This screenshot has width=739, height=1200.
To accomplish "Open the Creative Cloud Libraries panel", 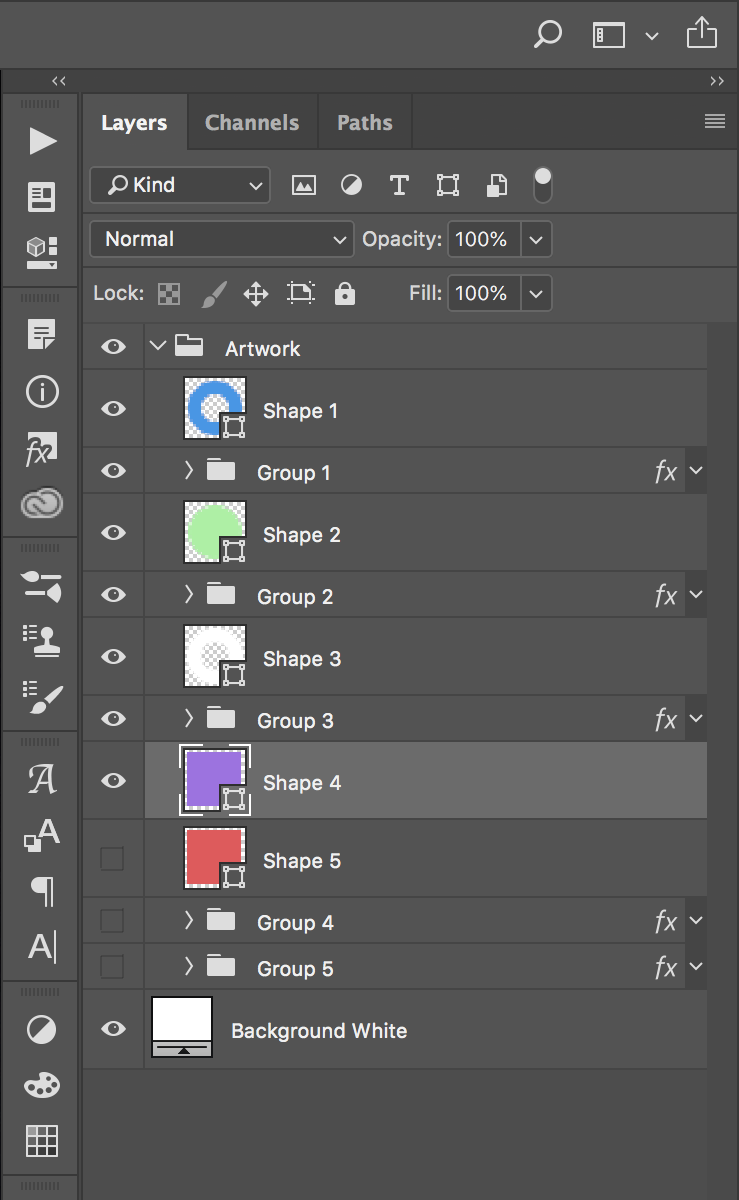I will click(42, 503).
